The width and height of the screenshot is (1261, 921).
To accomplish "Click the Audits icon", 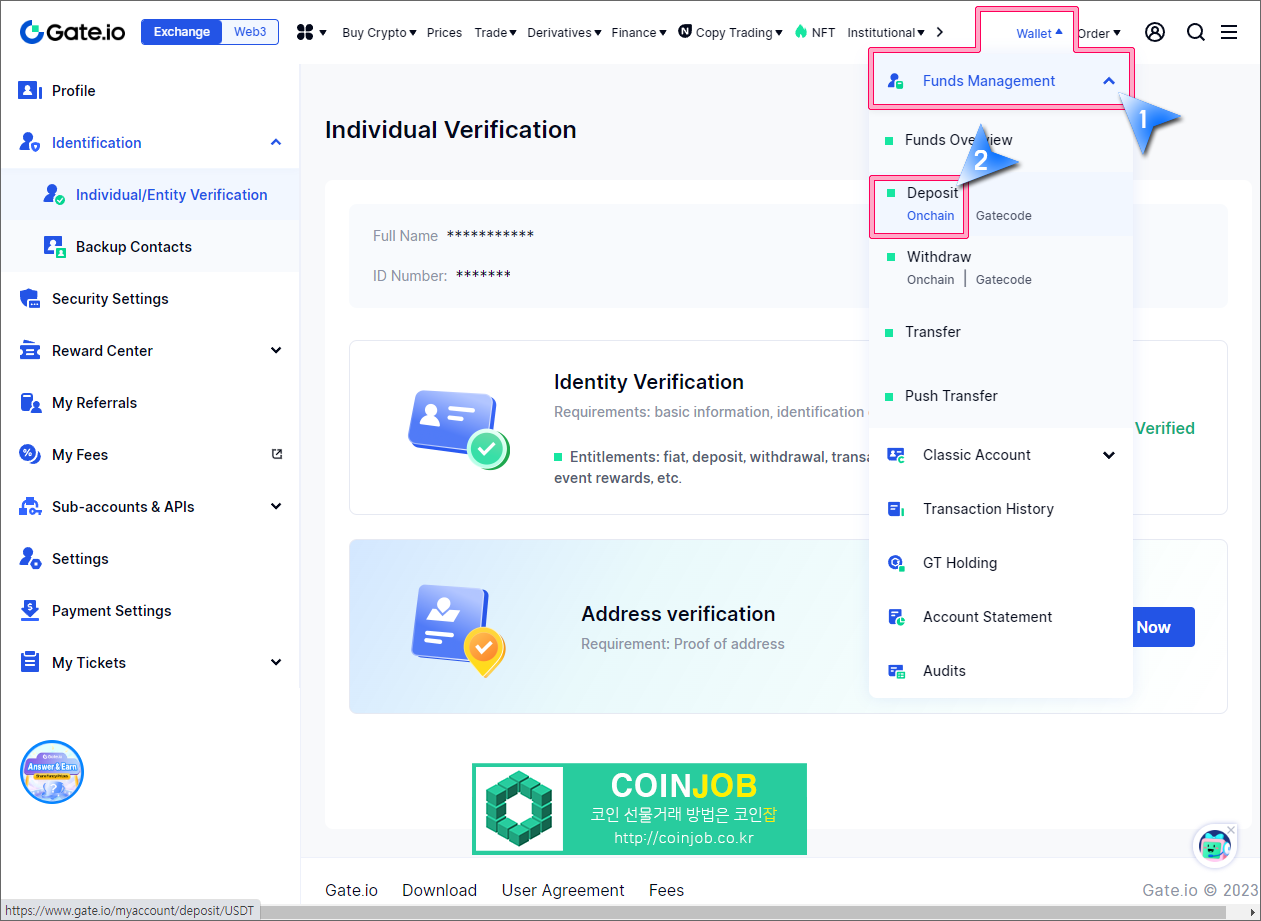I will point(896,671).
